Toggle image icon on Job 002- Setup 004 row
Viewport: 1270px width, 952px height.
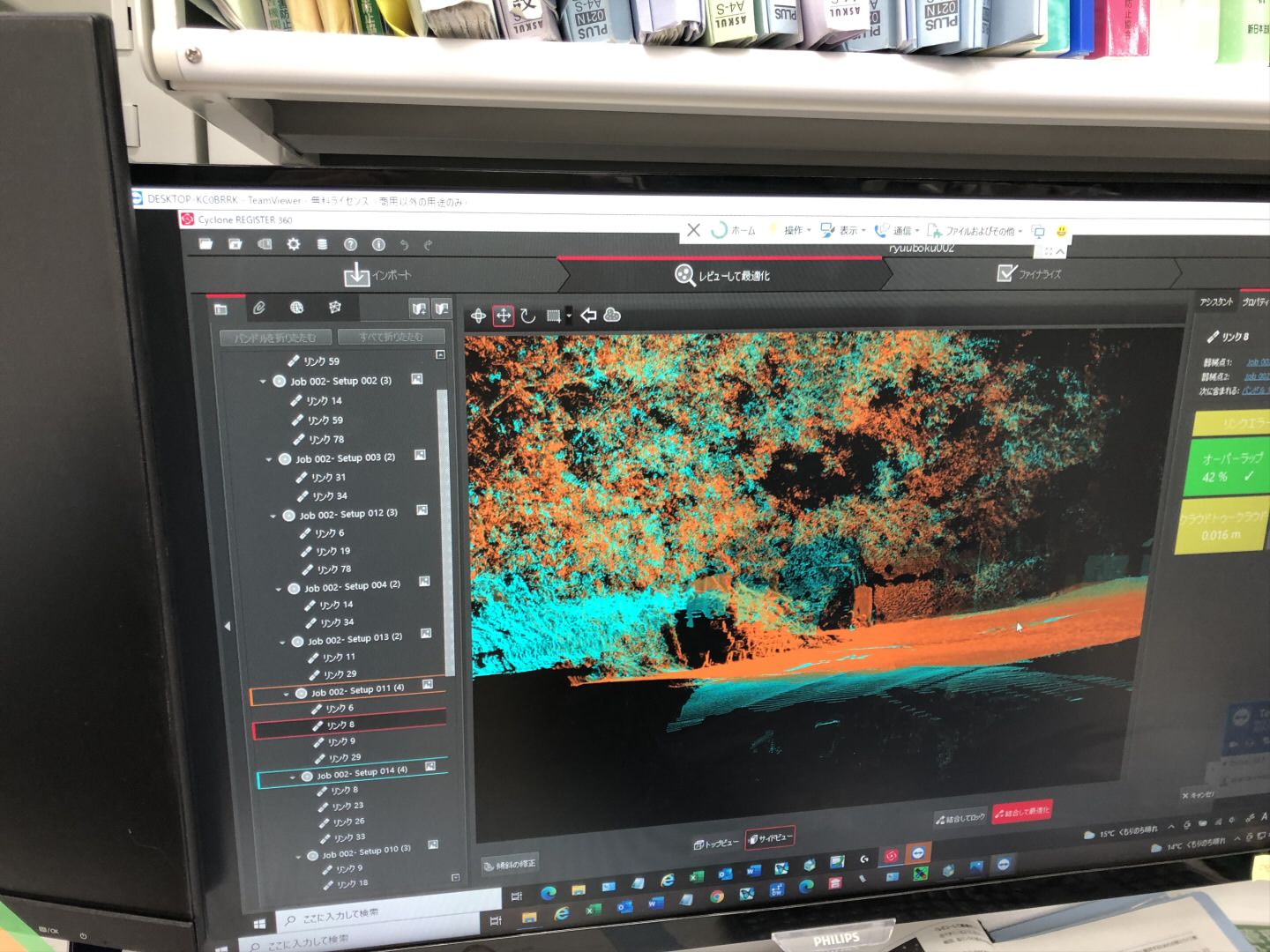424,582
